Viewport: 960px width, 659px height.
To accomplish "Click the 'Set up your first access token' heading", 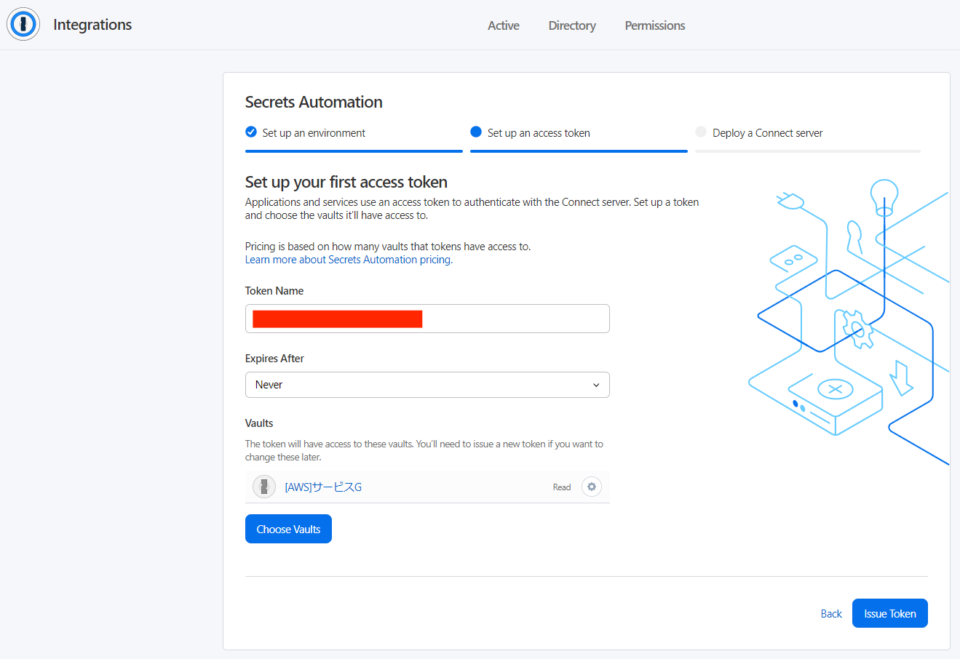I will pos(346,182).
